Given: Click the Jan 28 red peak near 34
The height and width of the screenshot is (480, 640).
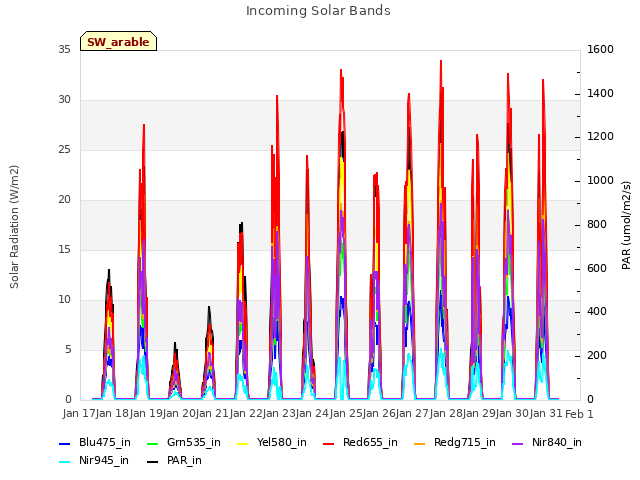Looking at the screenshot, I should pos(441,61).
